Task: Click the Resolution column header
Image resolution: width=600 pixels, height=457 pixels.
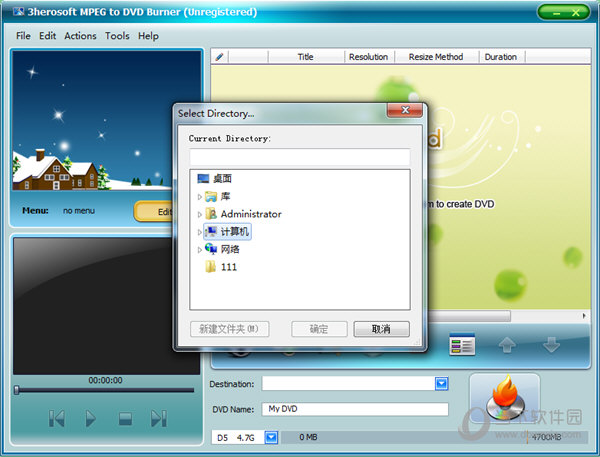Action: click(368, 57)
